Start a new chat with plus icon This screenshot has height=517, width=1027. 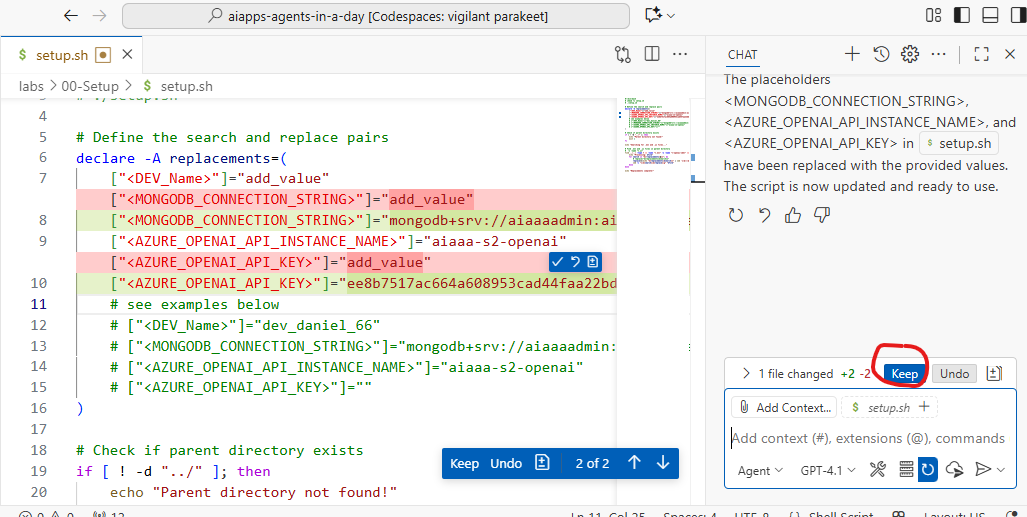coord(852,54)
